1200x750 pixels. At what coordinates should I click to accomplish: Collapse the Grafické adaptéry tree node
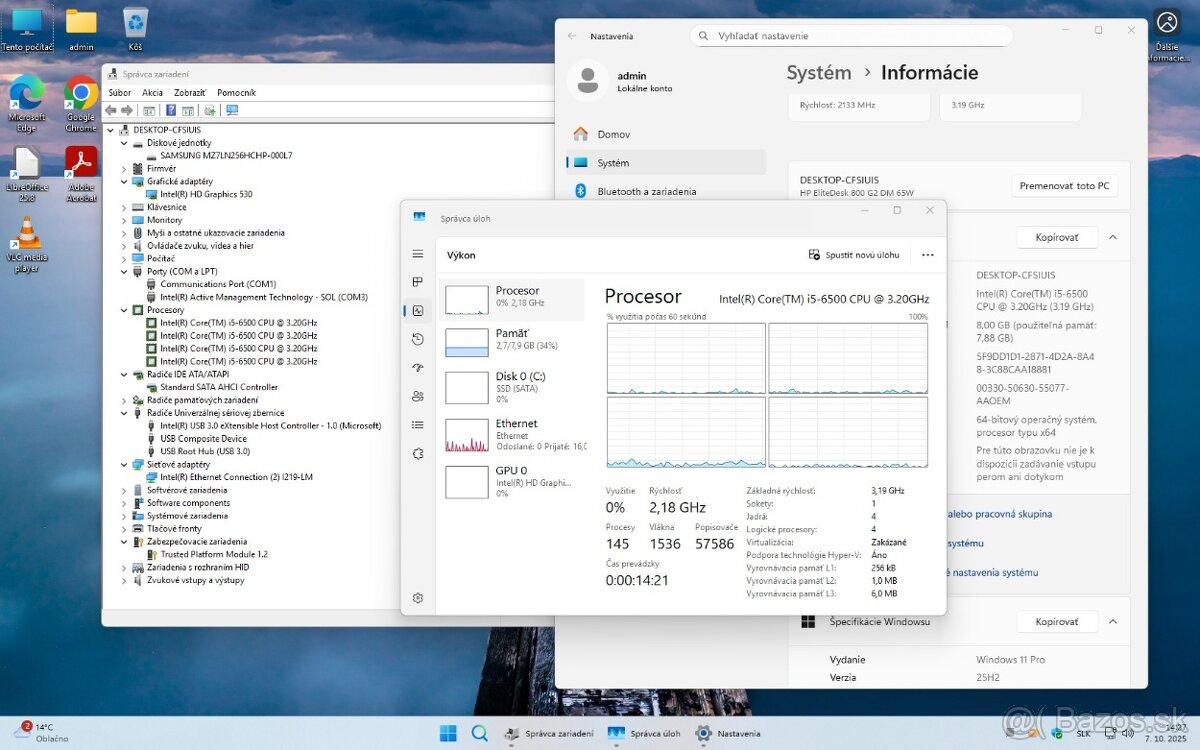pyautogui.click(x=125, y=181)
